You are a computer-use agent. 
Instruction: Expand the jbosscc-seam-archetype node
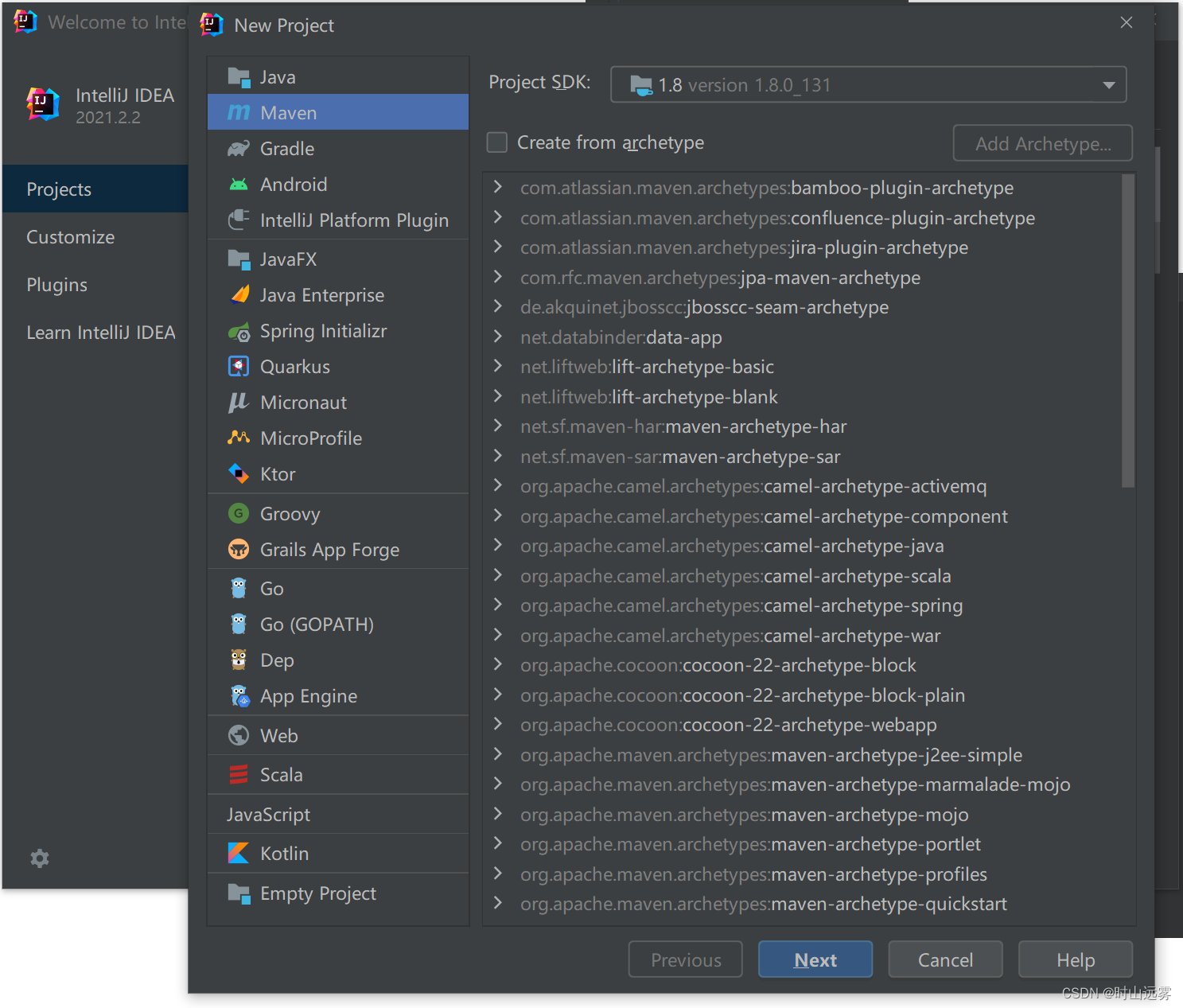(498, 306)
